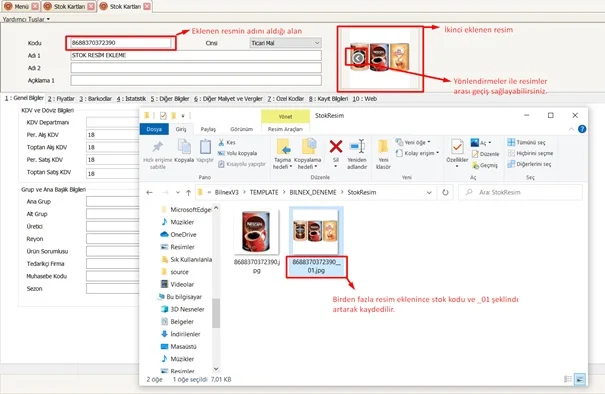This screenshot has height=394, width=605.
Task: Switch to 2 : Fiyatlar tab
Action: (x=61, y=99)
